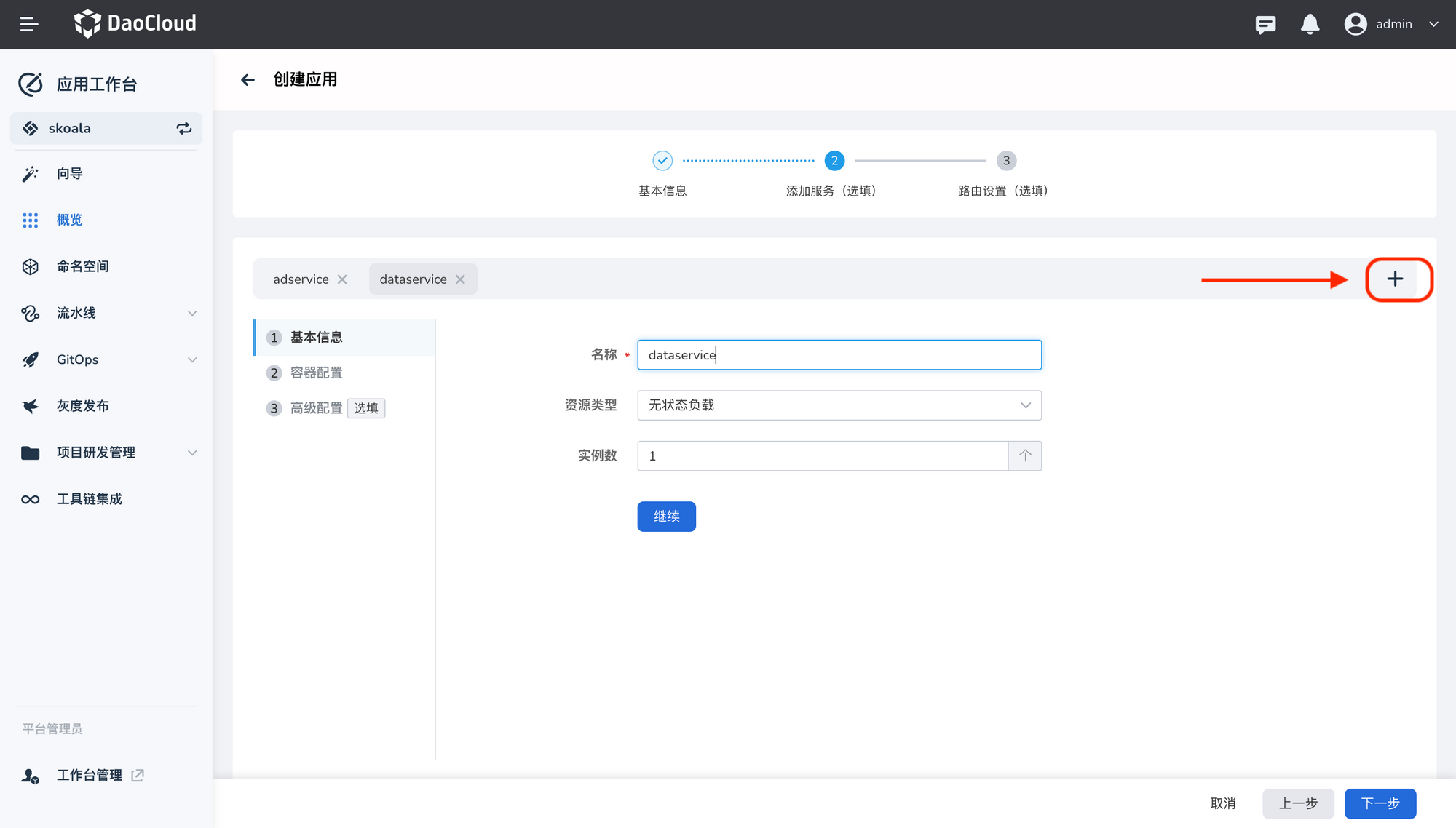Viewport: 1456px width, 828px height.
Task: Click the 命名空间 cube icon
Action: coord(30,267)
